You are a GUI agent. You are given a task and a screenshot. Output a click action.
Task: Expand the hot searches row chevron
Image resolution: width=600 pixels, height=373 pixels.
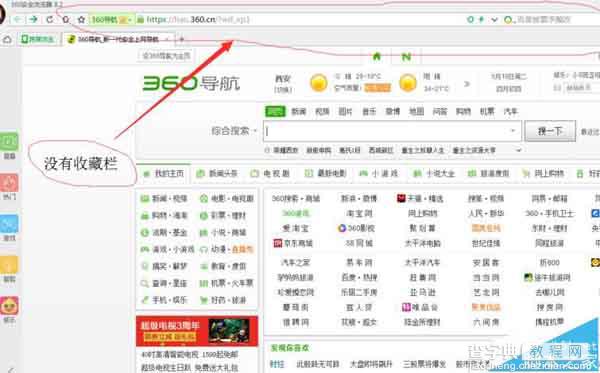[x=519, y=150]
